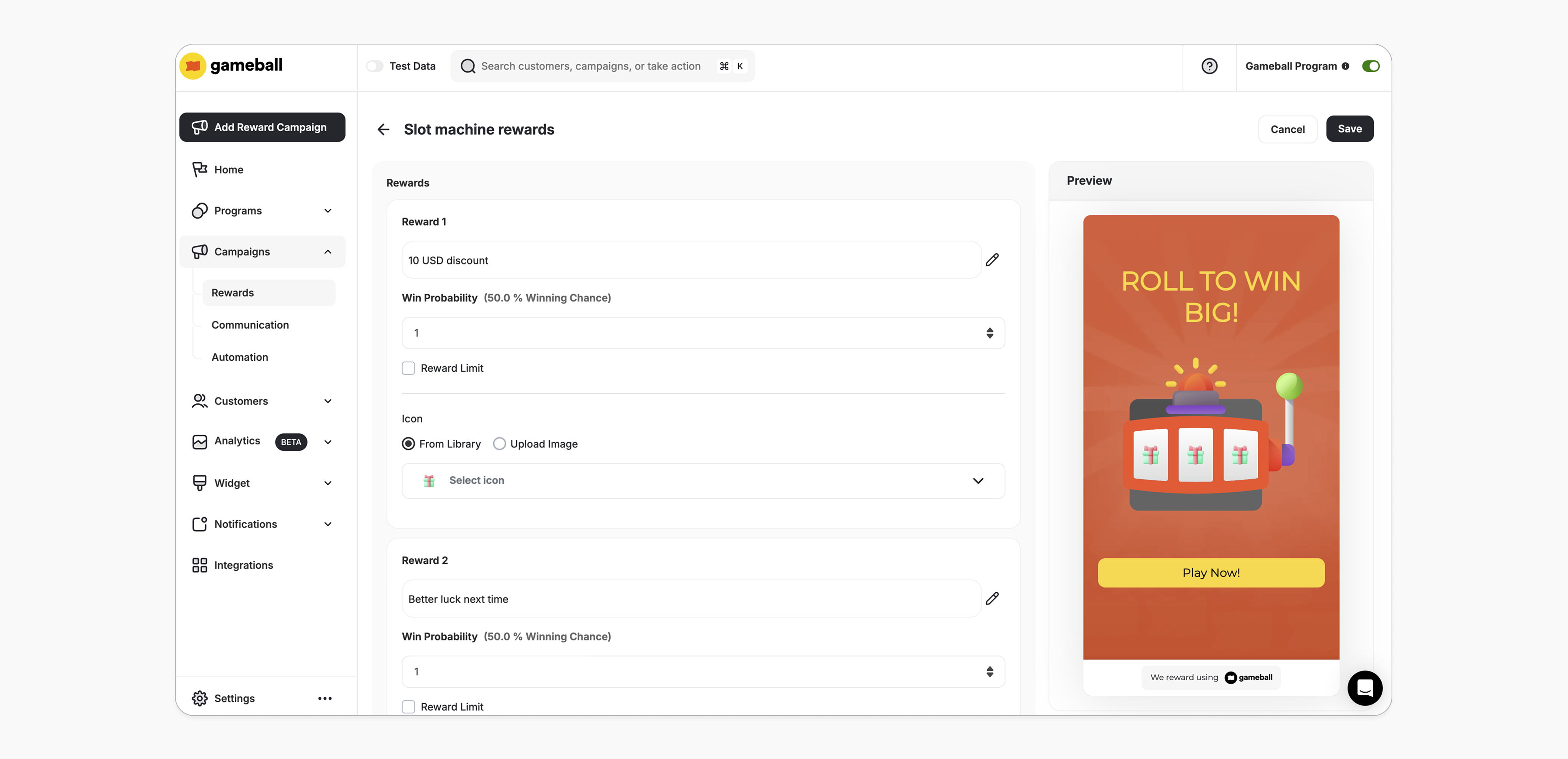The width and height of the screenshot is (1568, 759).
Task: Click the pencil edit icon for Reward 2
Action: point(992,598)
